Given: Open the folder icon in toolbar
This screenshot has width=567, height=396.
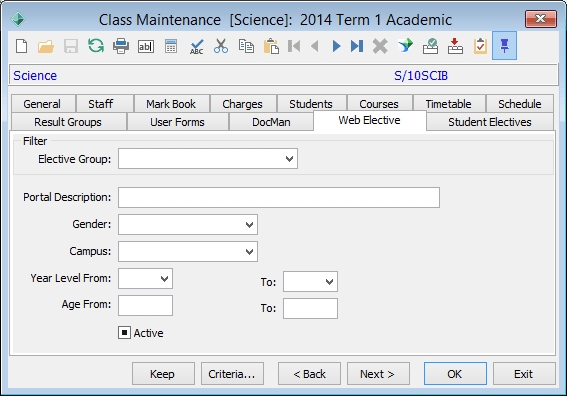Looking at the screenshot, I should [46, 46].
